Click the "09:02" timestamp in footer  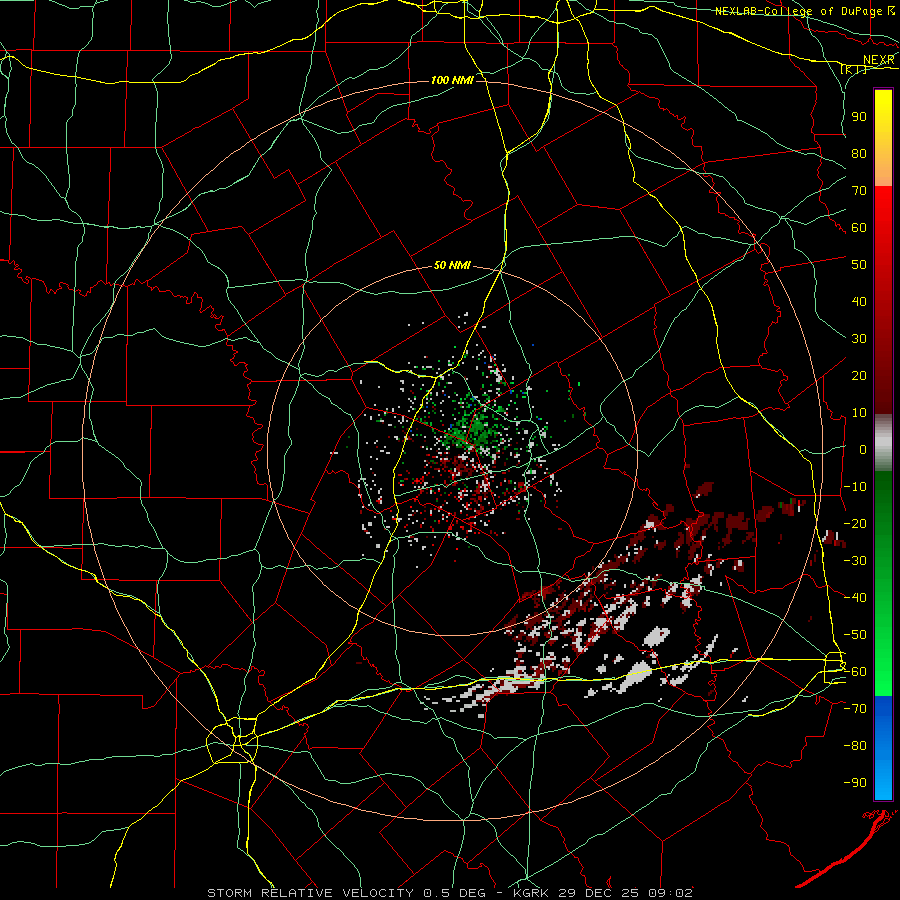coord(671,893)
